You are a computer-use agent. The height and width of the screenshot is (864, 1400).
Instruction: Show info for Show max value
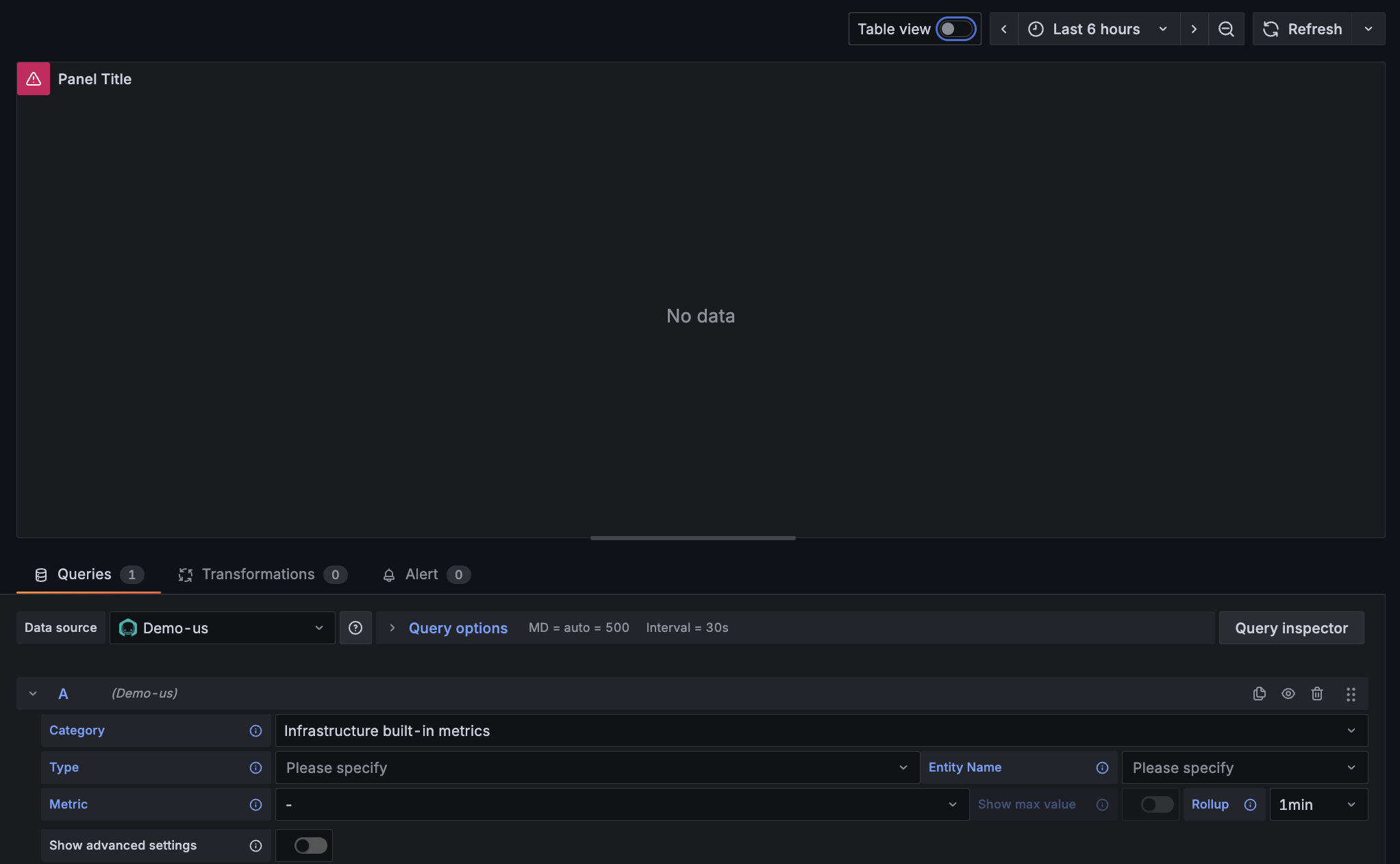(1102, 804)
